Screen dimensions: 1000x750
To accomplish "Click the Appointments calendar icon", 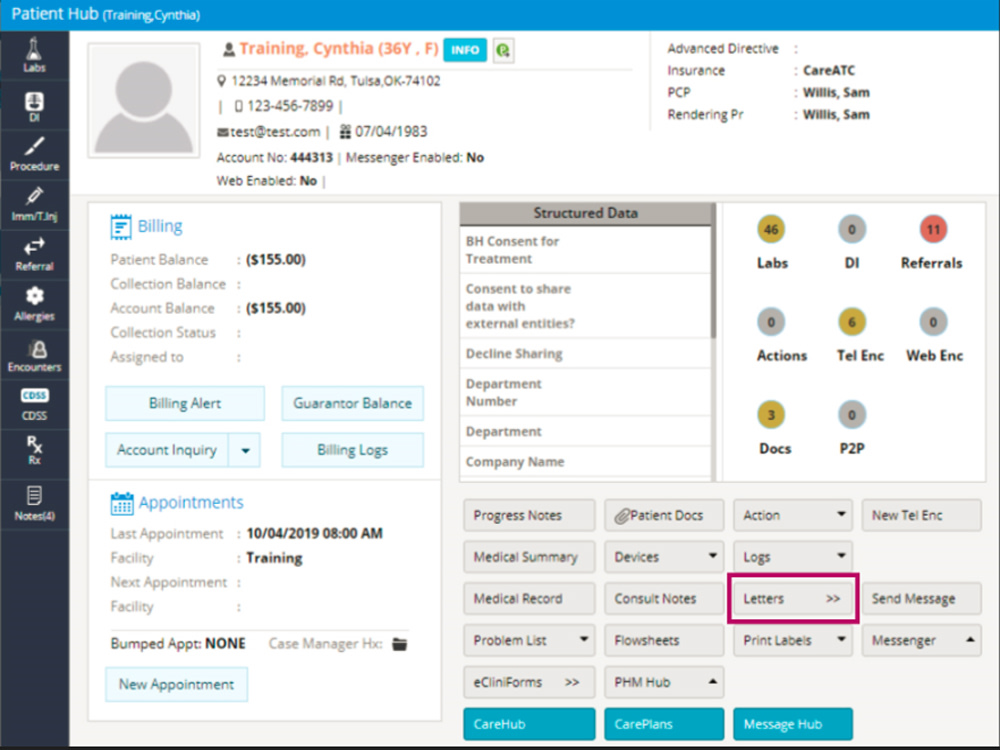I will point(122,503).
